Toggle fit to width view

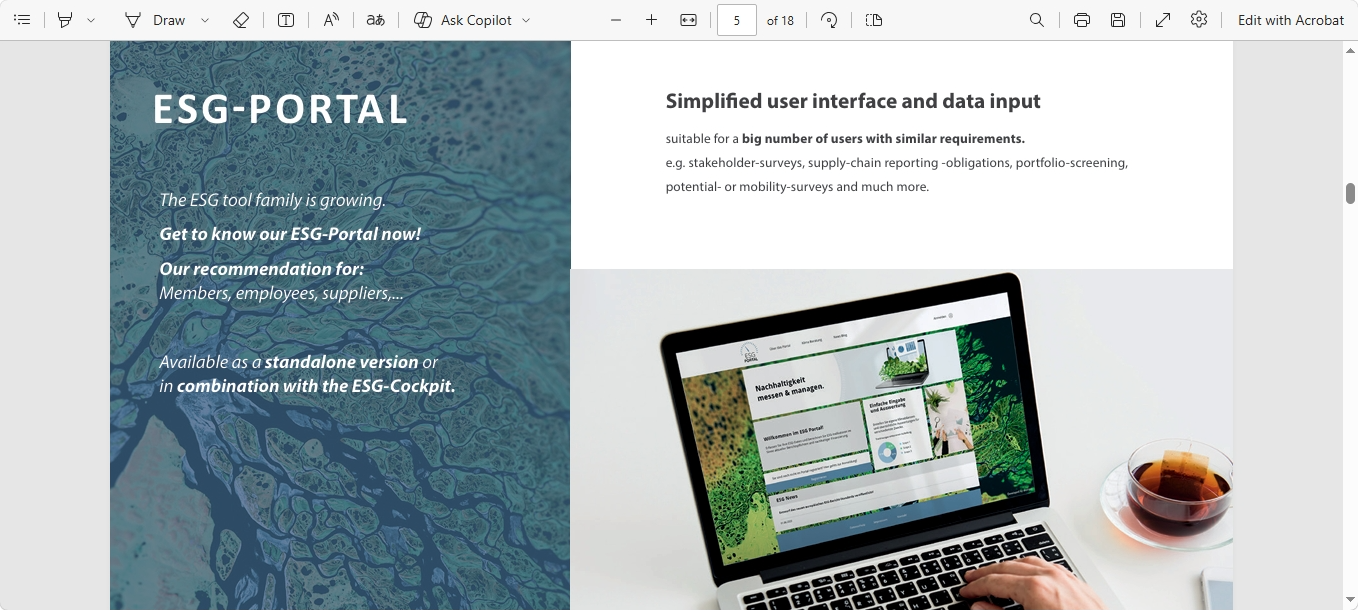tap(688, 20)
